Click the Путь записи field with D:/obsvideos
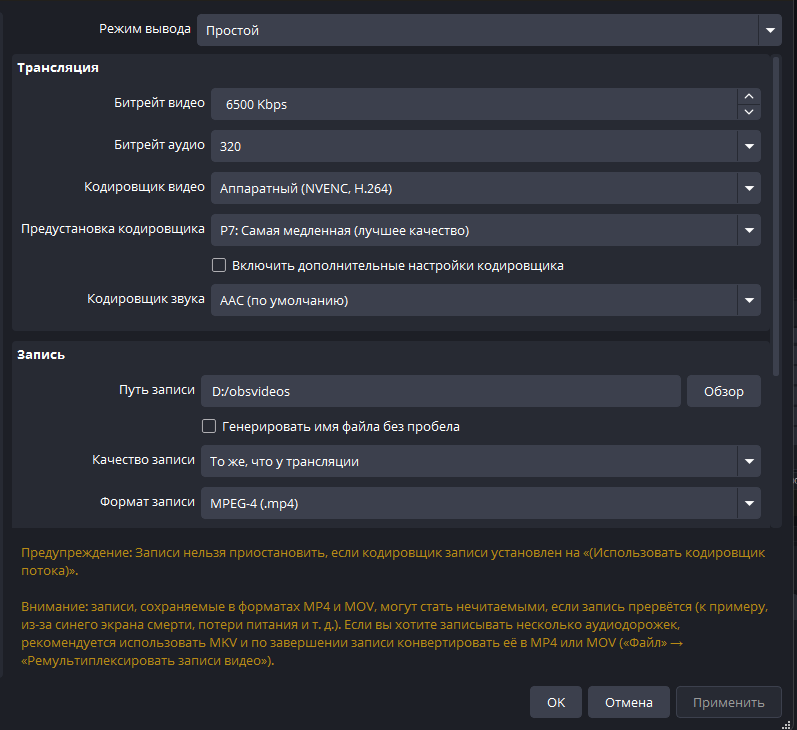 coord(440,391)
